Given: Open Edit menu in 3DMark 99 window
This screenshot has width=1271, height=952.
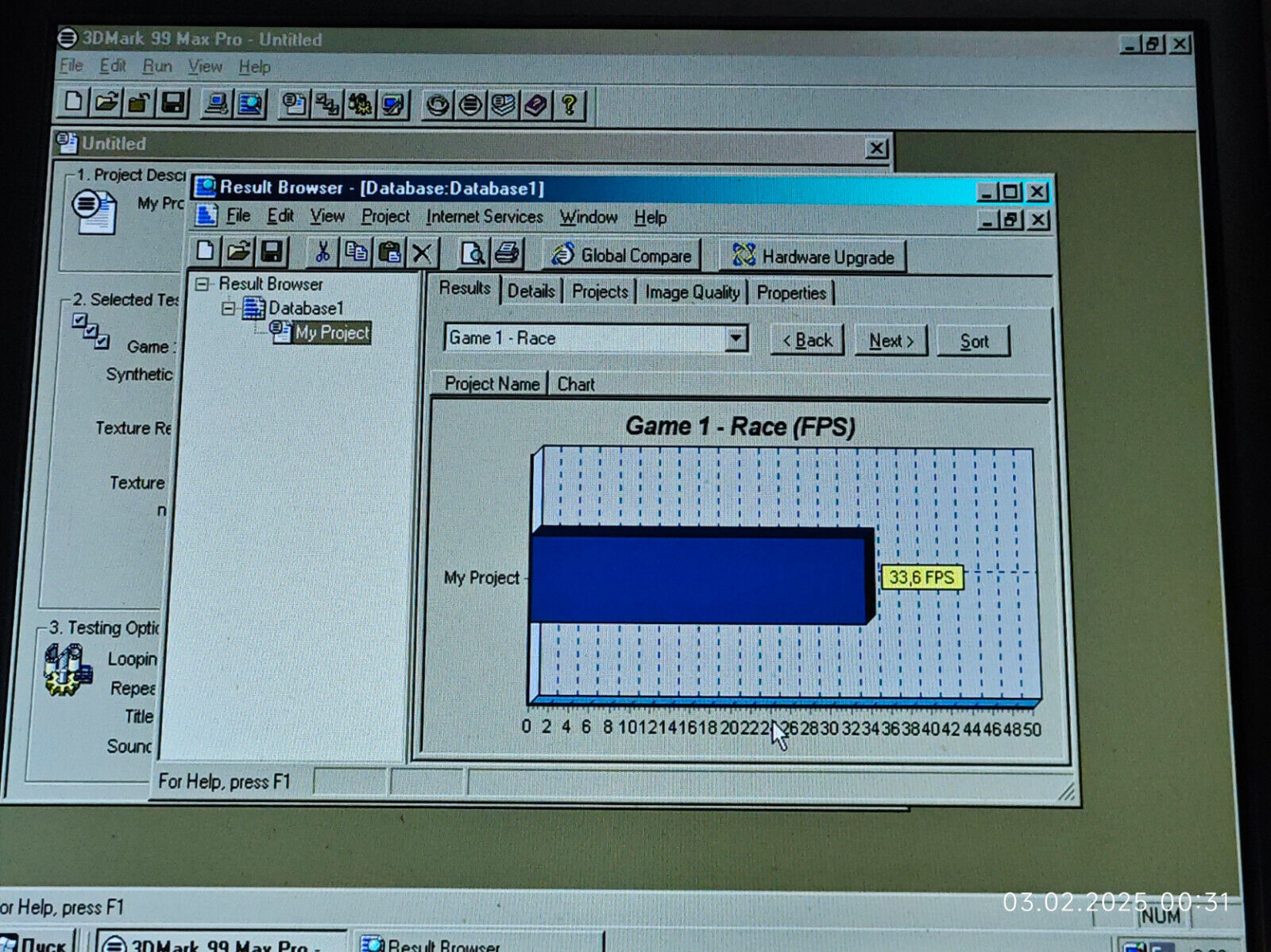Looking at the screenshot, I should [x=112, y=65].
